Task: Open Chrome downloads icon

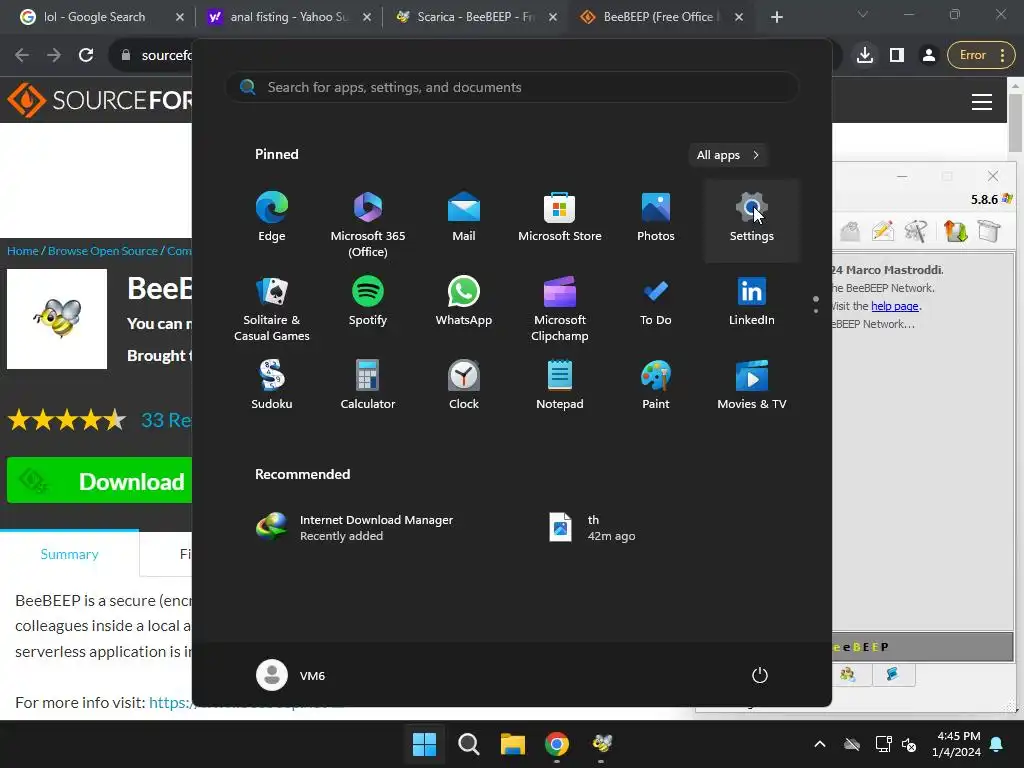Action: click(865, 56)
